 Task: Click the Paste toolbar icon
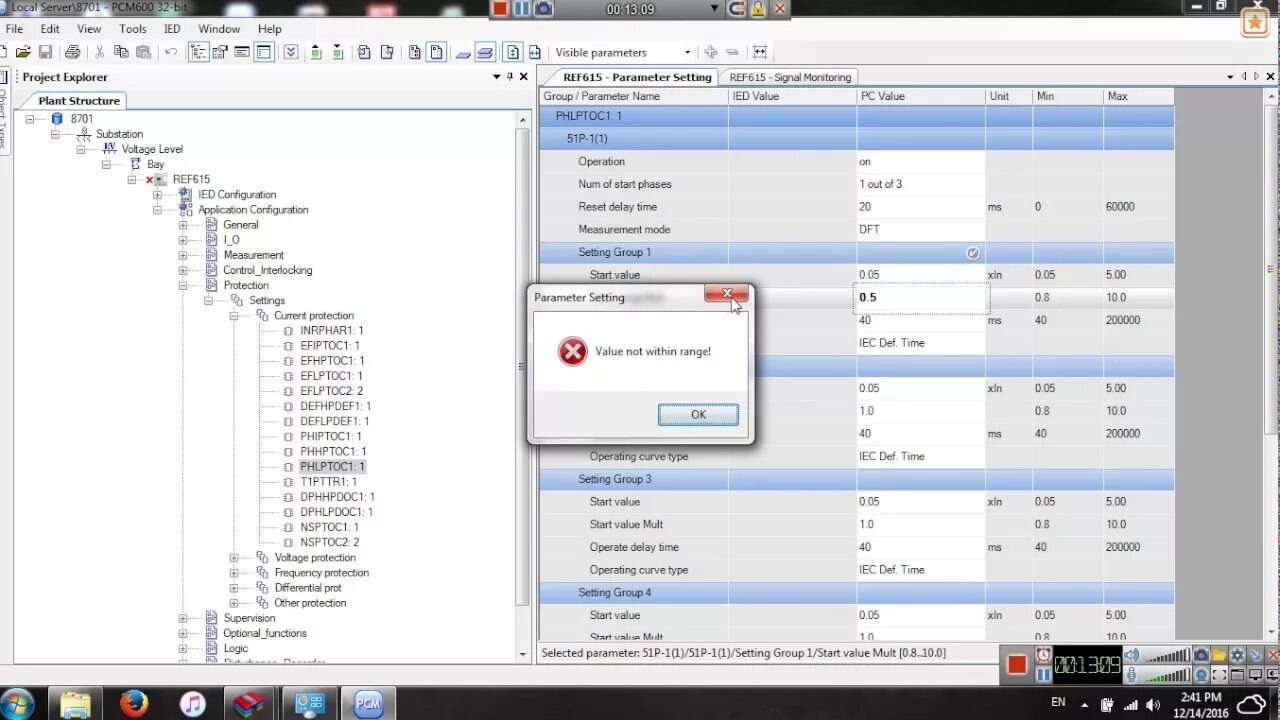[x=144, y=52]
